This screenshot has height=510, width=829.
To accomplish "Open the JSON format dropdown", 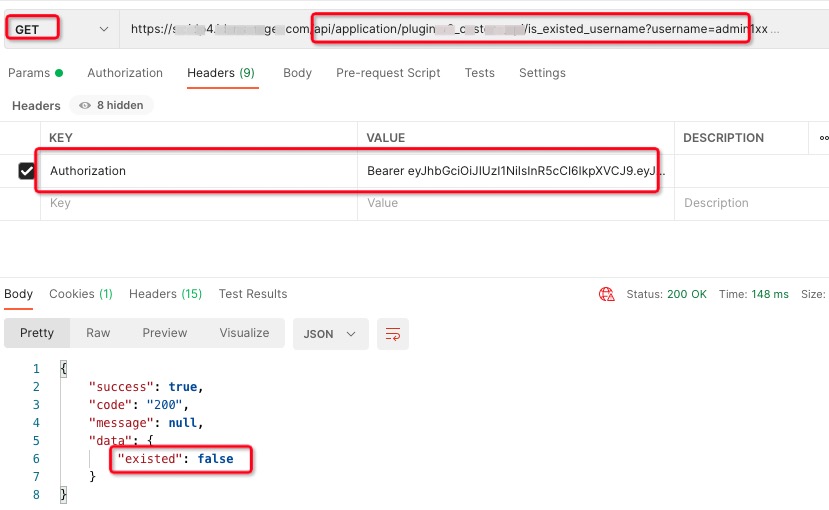I will pyautogui.click(x=329, y=333).
